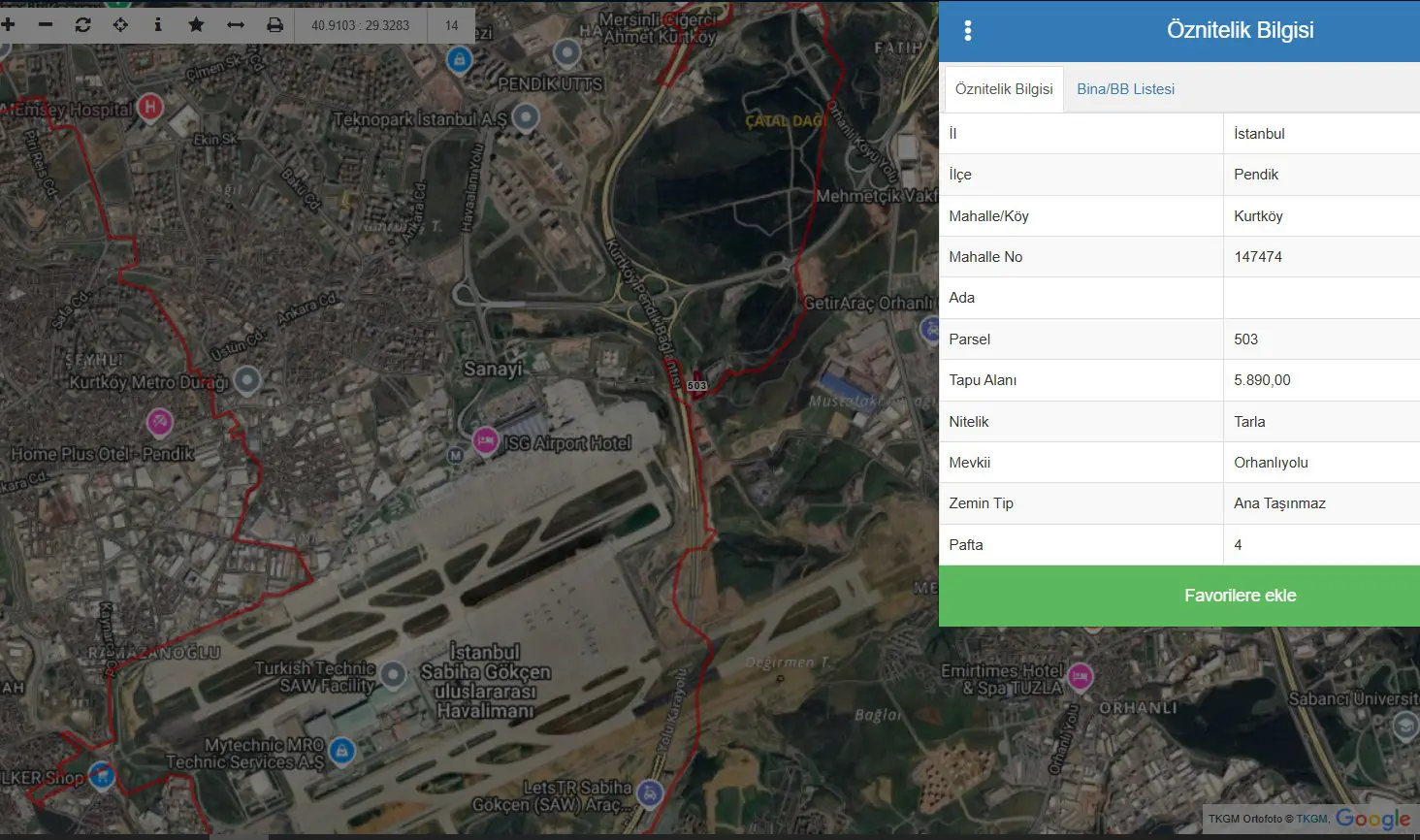The width and height of the screenshot is (1420, 840).
Task: Click the ILKER Shop cart marker
Action: point(102,776)
